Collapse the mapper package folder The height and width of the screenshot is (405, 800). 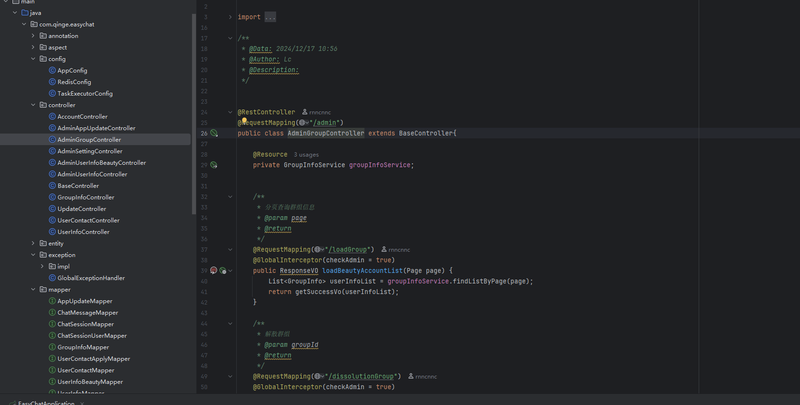coord(33,289)
